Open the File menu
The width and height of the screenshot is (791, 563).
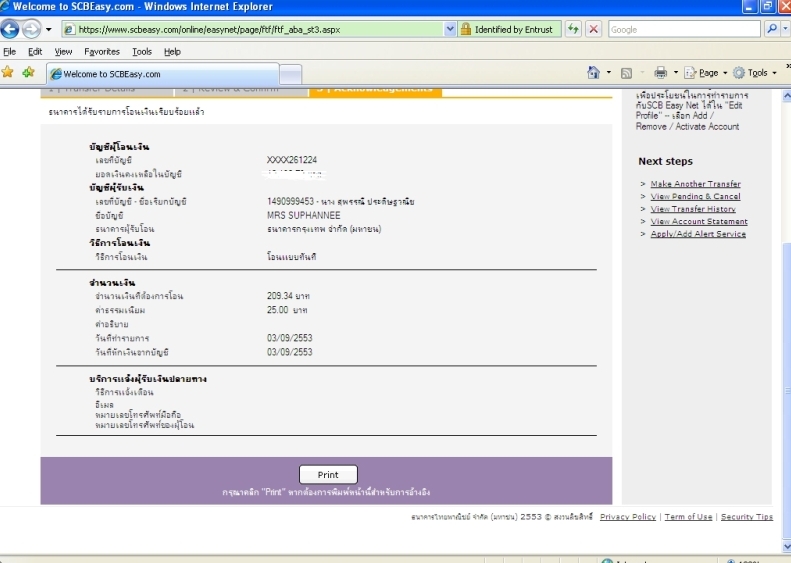(x=9, y=51)
